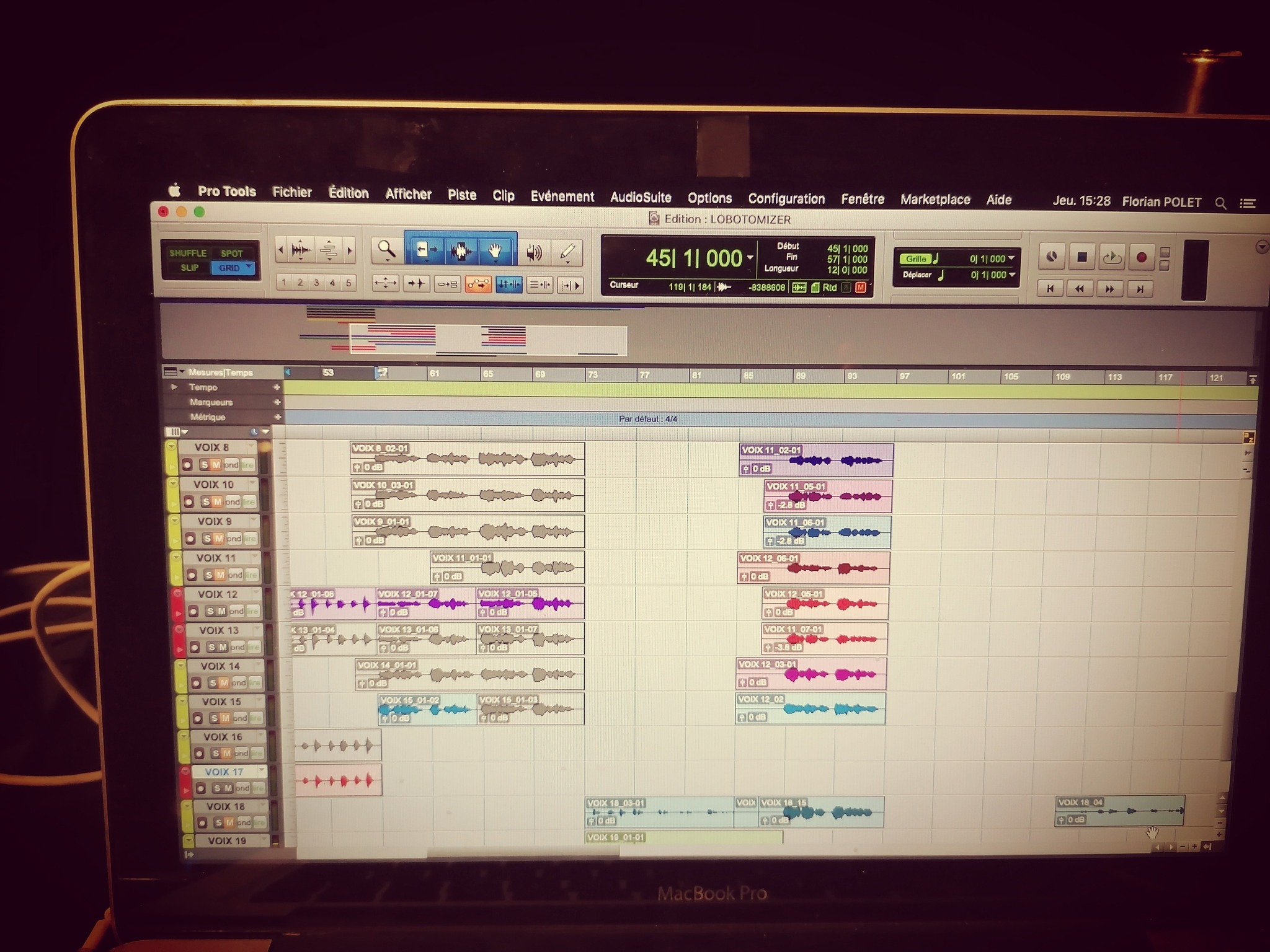Mute the VOIX 12 track

[x=221, y=612]
